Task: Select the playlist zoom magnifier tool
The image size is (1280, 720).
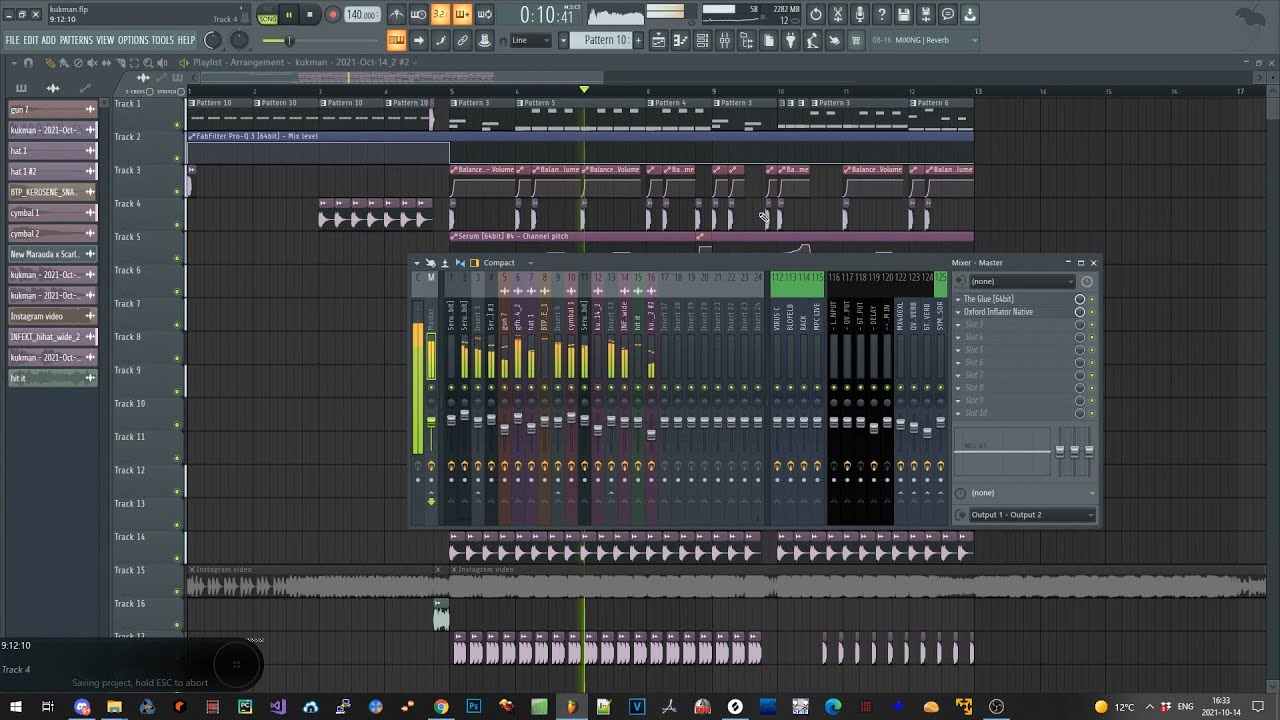Action: [146, 63]
